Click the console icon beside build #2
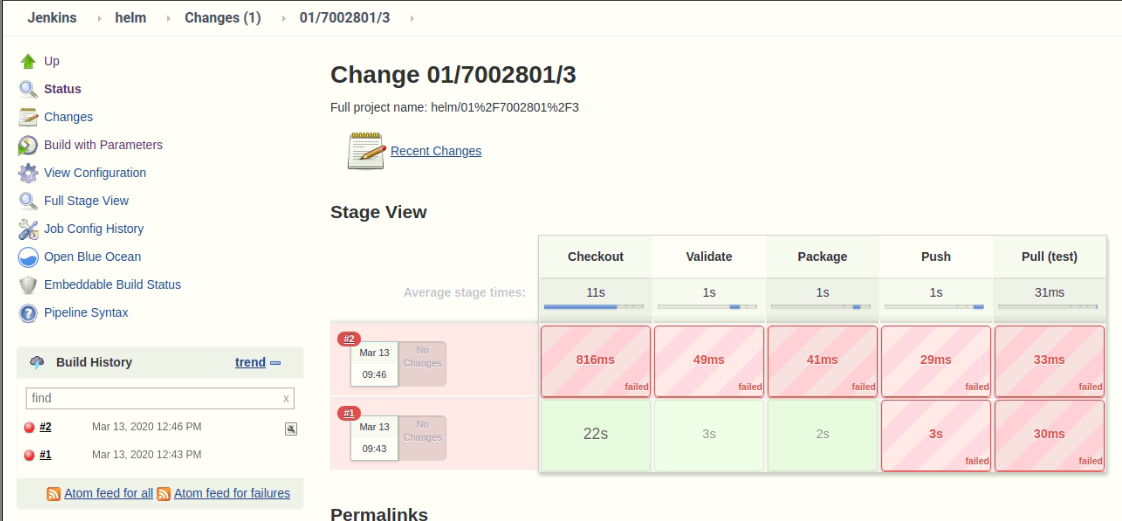 [291, 429]
